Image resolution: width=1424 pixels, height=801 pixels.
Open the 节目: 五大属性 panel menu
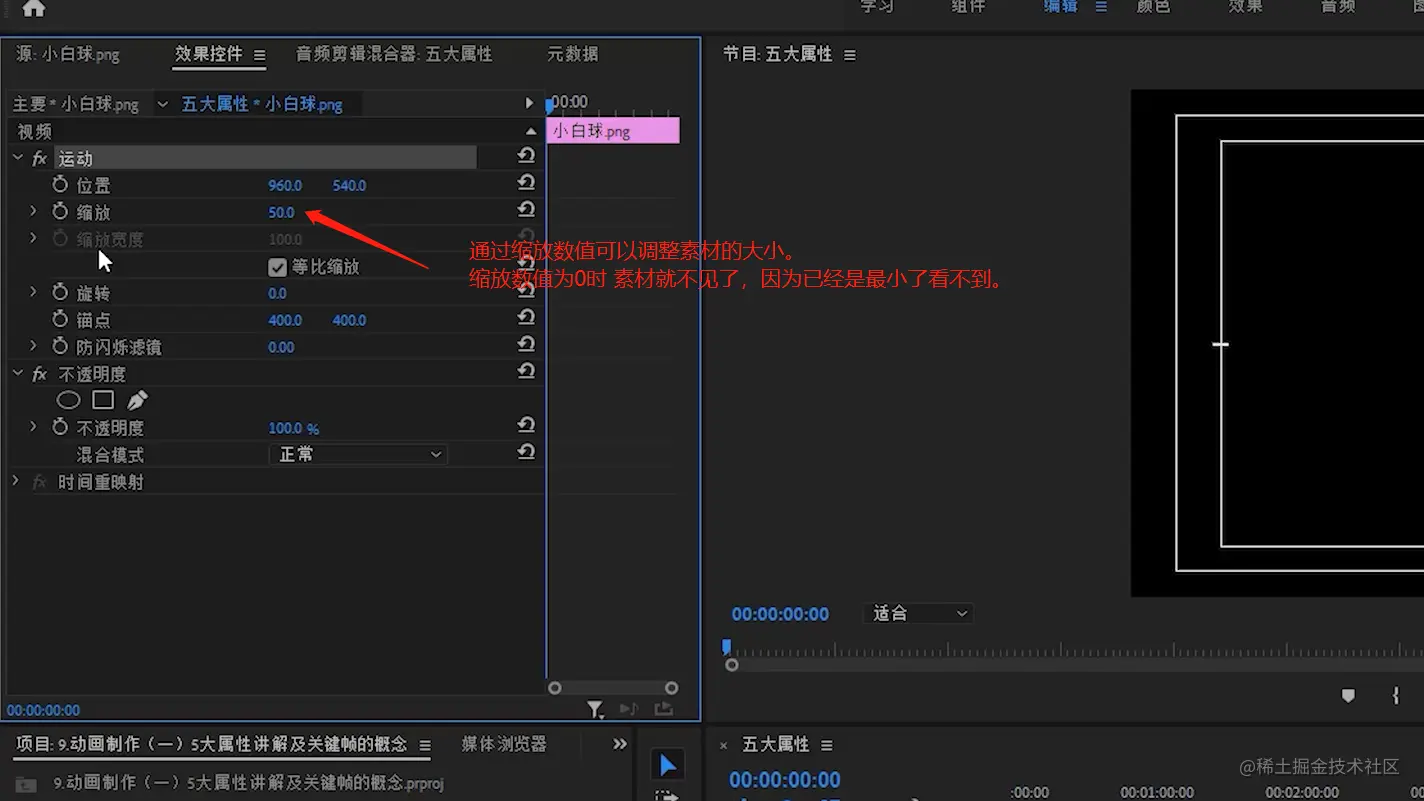[x=849, y=56]
